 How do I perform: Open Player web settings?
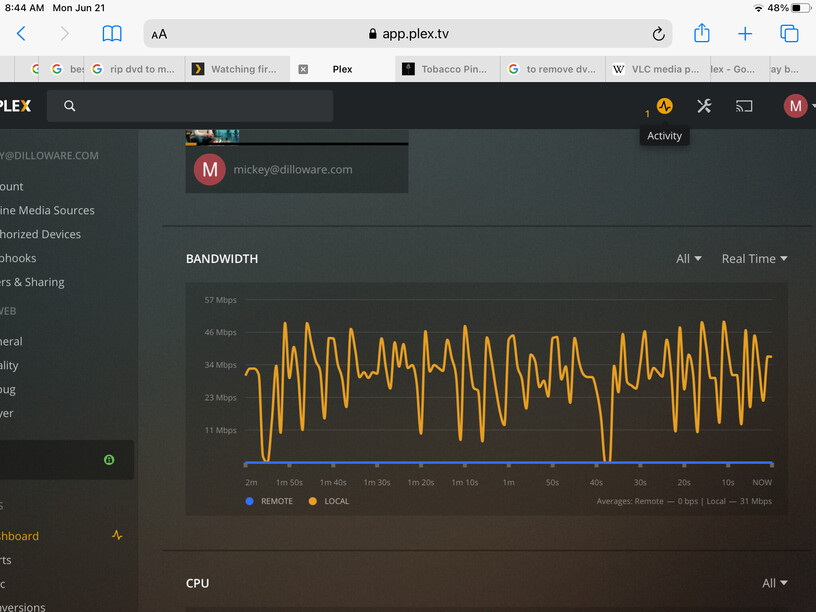pyautogui.click(x=7, y=413)
